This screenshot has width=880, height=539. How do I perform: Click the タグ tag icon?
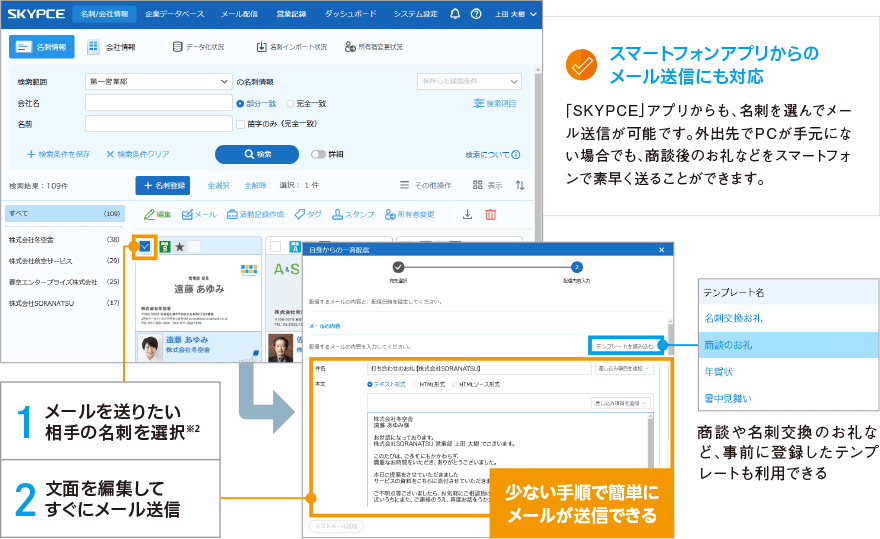pyautogui.click(x=300, y=214)
